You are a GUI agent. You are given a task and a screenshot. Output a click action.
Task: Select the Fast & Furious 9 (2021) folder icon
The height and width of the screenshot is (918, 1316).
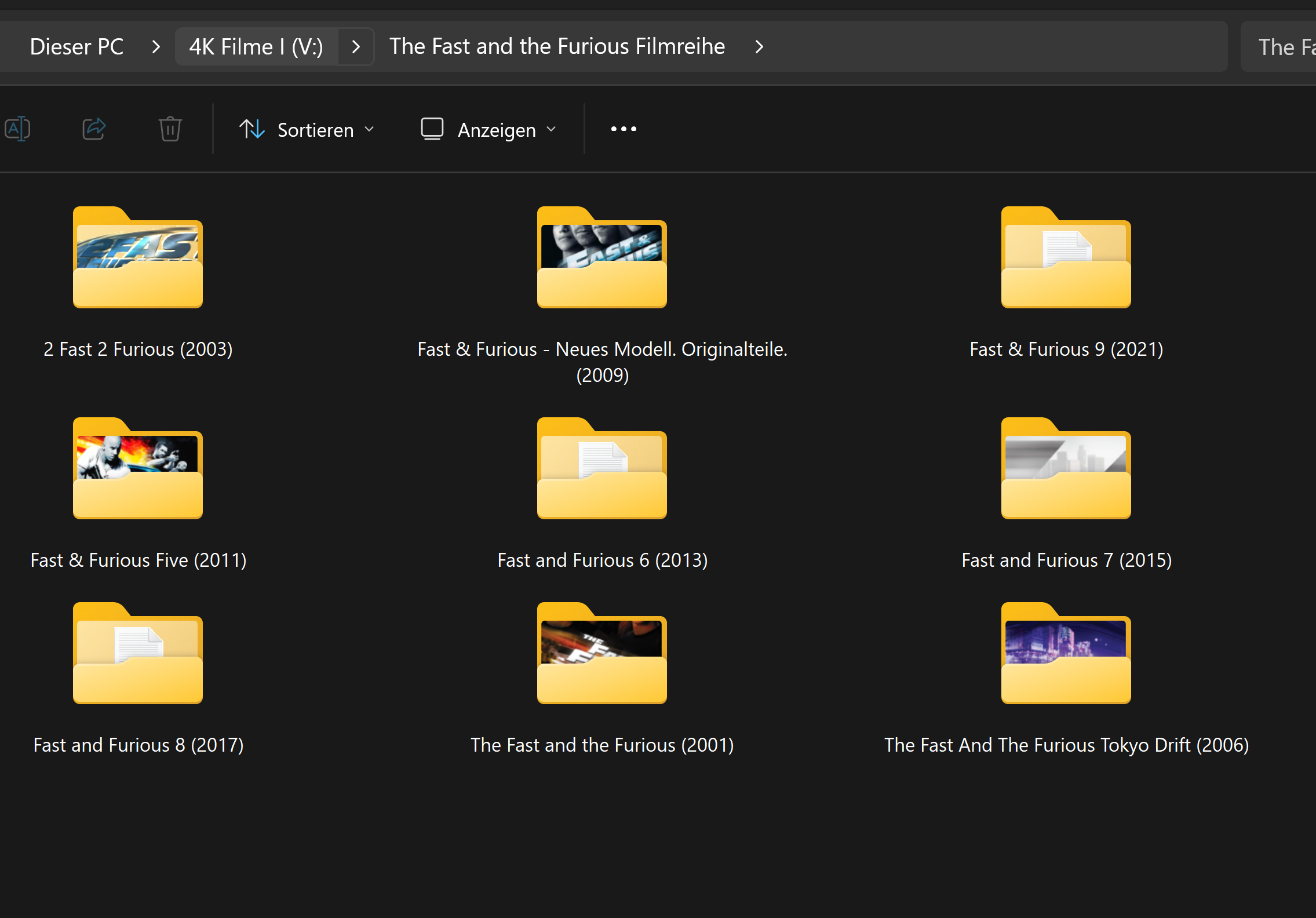(x=1066, y=257)
